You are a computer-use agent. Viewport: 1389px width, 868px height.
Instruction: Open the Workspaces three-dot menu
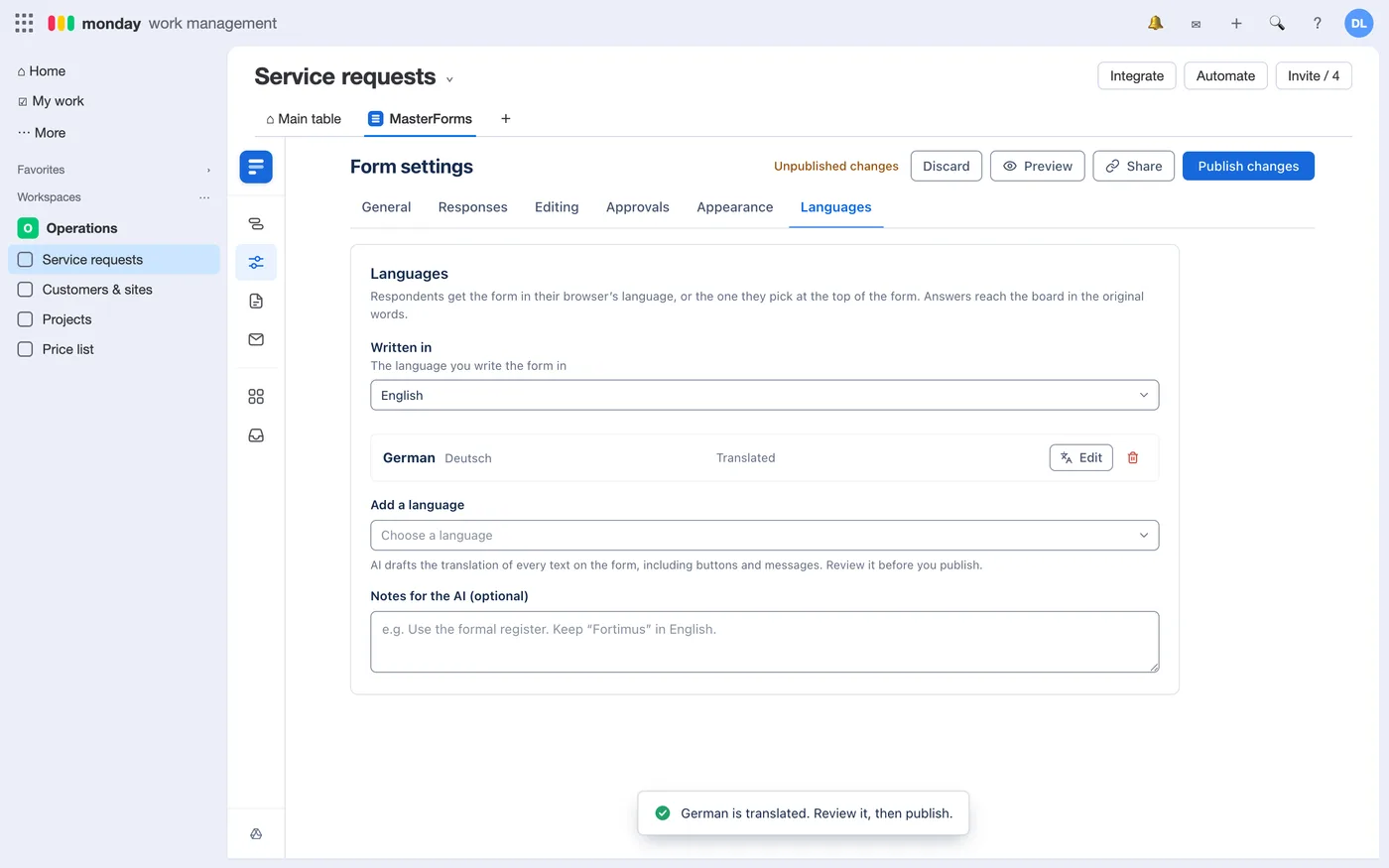(x=204, y=197)
